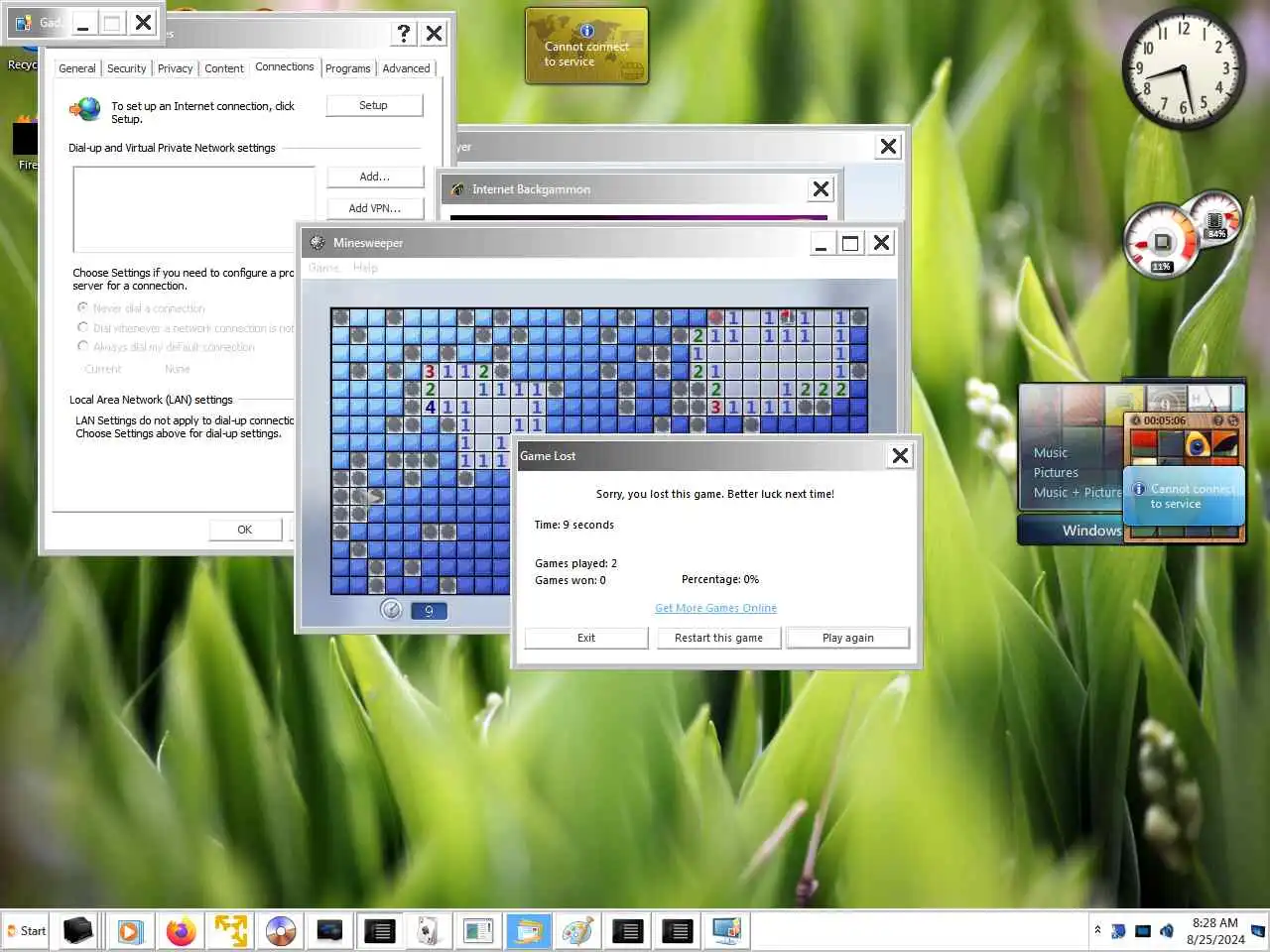Open the media player taskbar icon
The width and height of the screenshot is (1270, 952).
click(130, 931)
